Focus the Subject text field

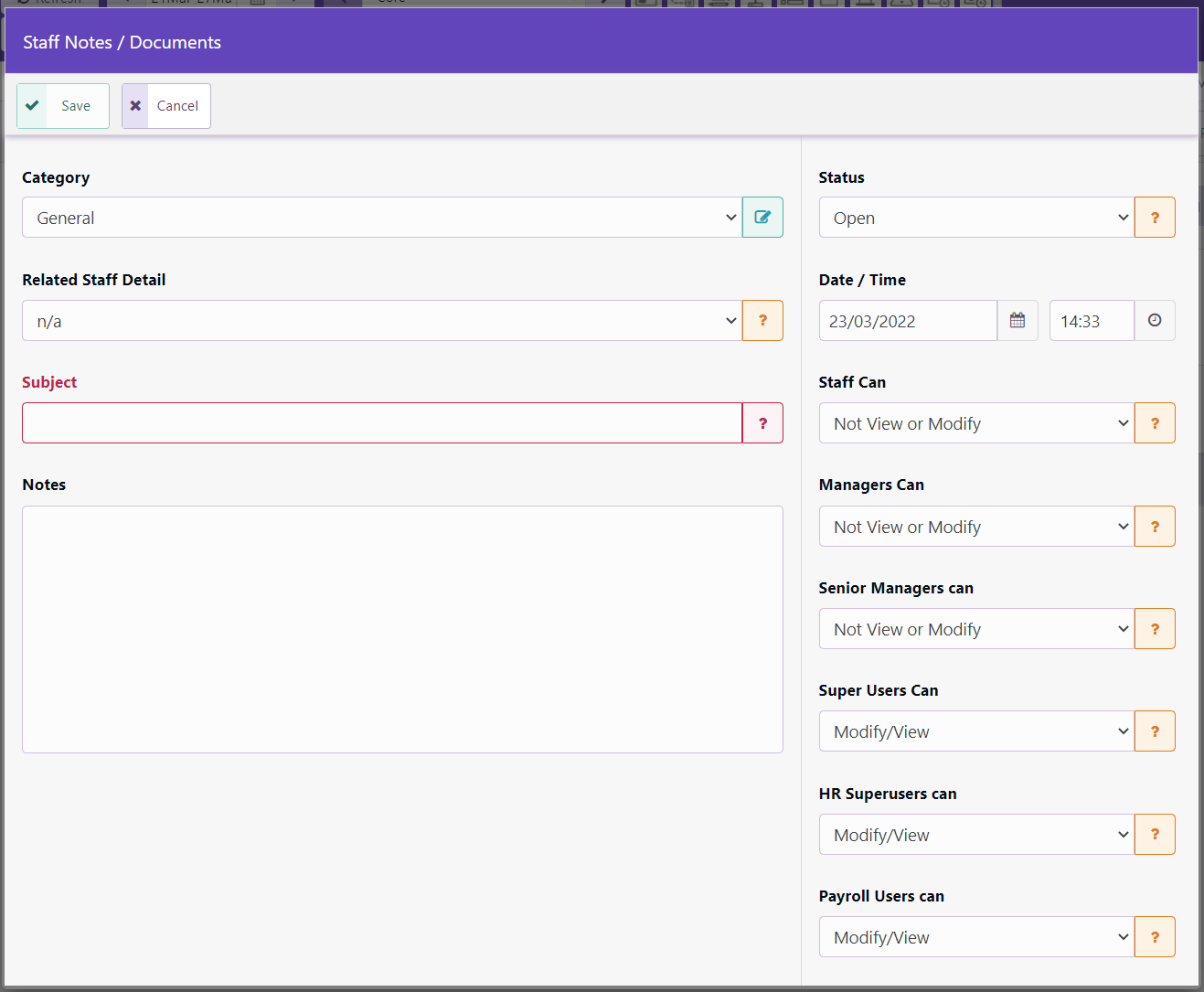(x=382, y=423)
